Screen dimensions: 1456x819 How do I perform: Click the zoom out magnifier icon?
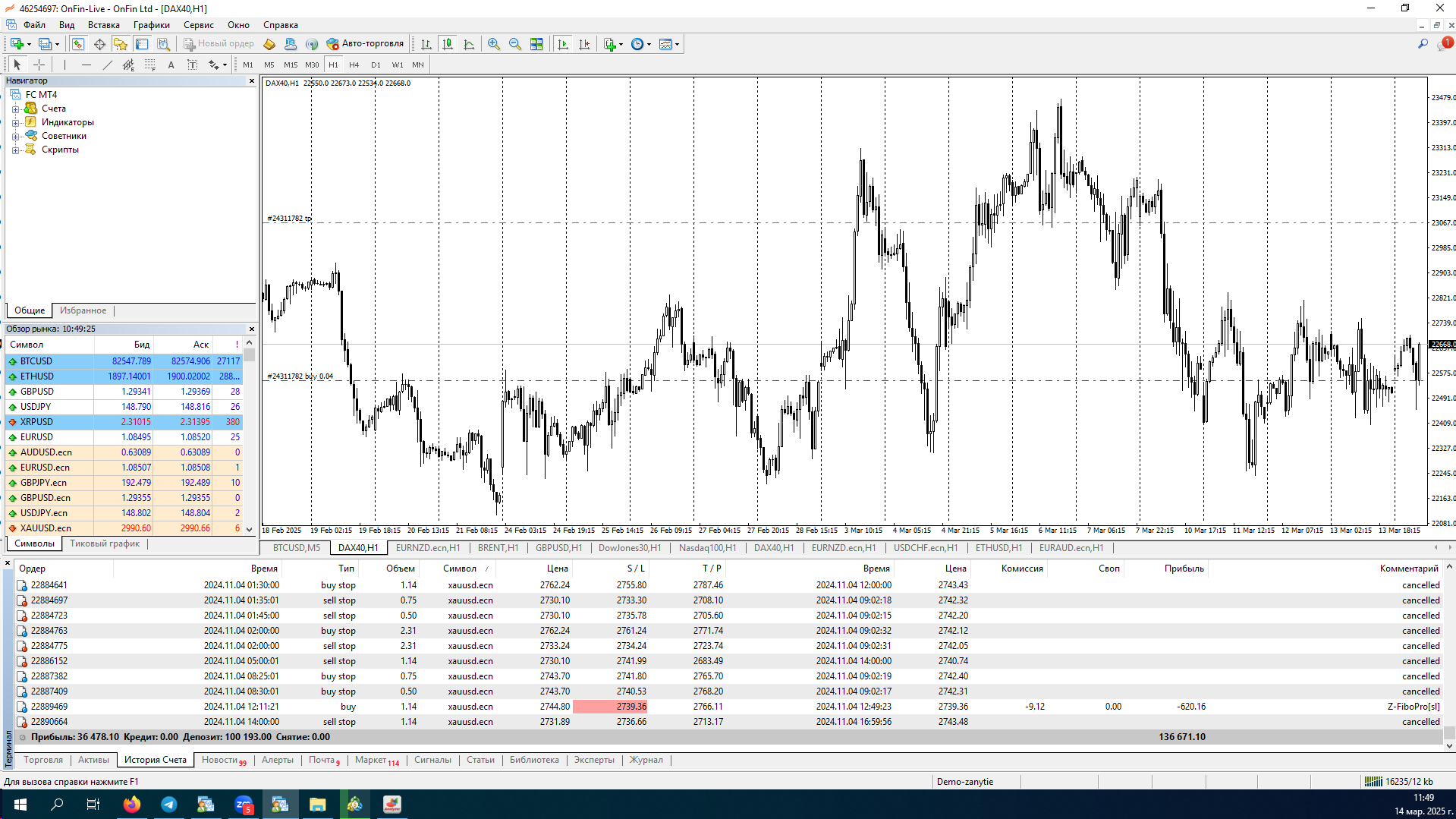(x=515, y=44)
